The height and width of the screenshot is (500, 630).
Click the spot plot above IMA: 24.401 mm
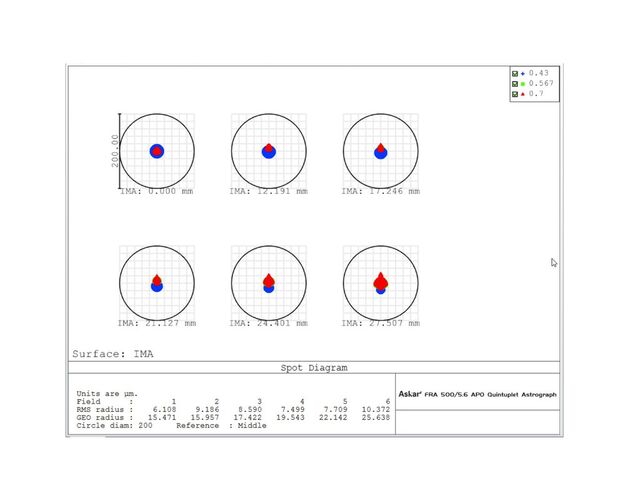click(269, 283)
